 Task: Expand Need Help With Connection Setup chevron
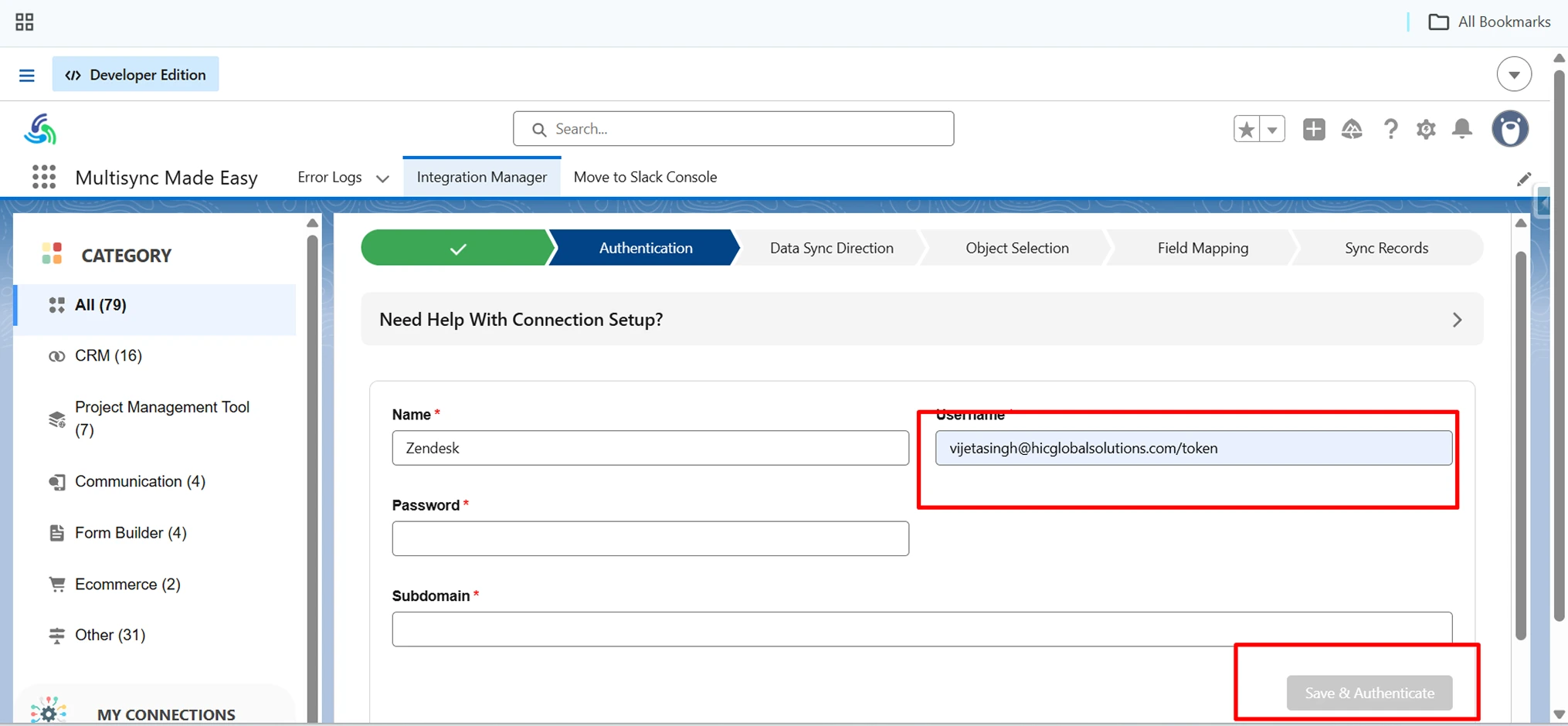click(1457, 320)
